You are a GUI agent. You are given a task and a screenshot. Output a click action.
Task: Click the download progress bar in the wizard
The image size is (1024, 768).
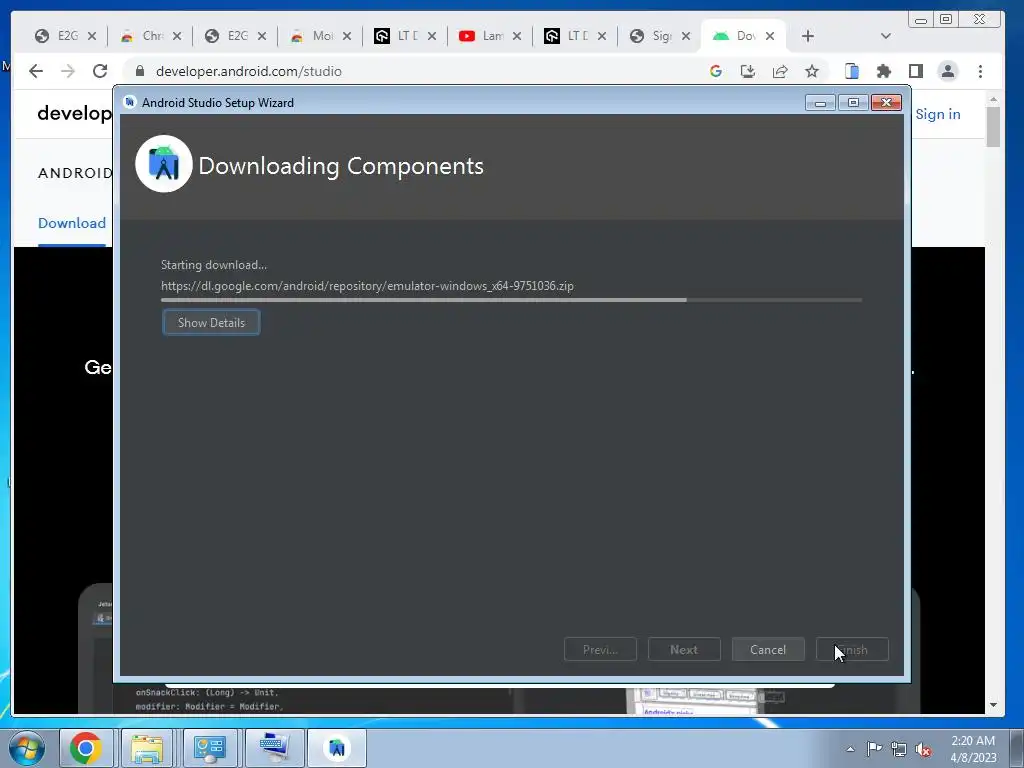point(511,300)
